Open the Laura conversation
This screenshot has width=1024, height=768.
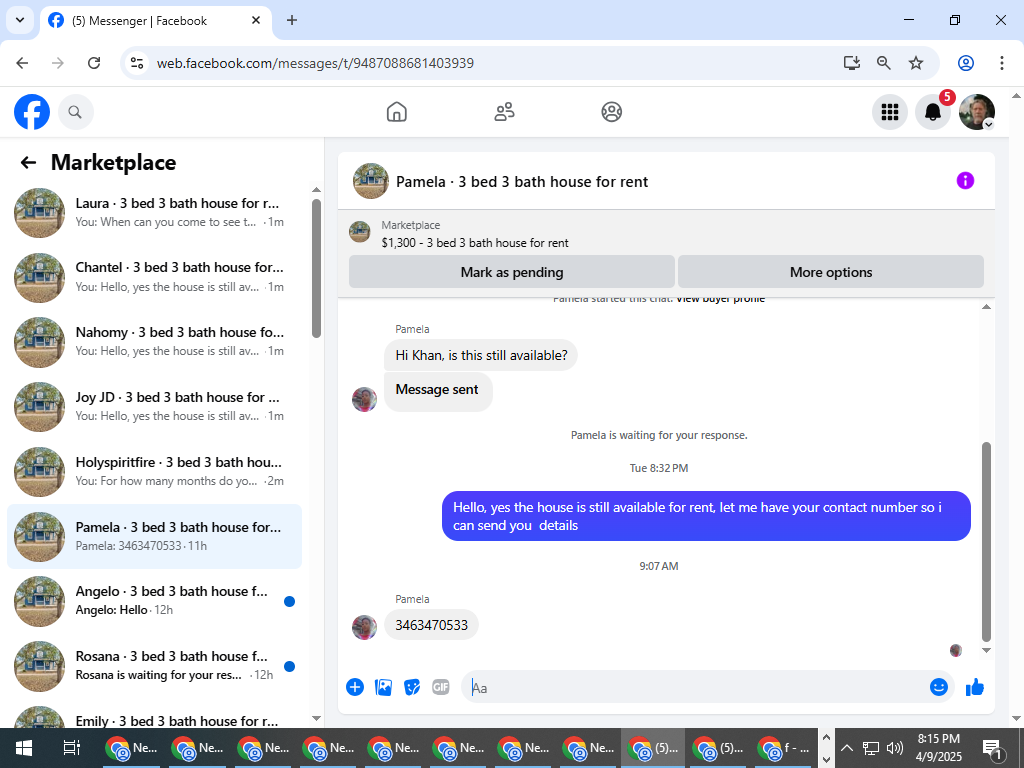155,213
